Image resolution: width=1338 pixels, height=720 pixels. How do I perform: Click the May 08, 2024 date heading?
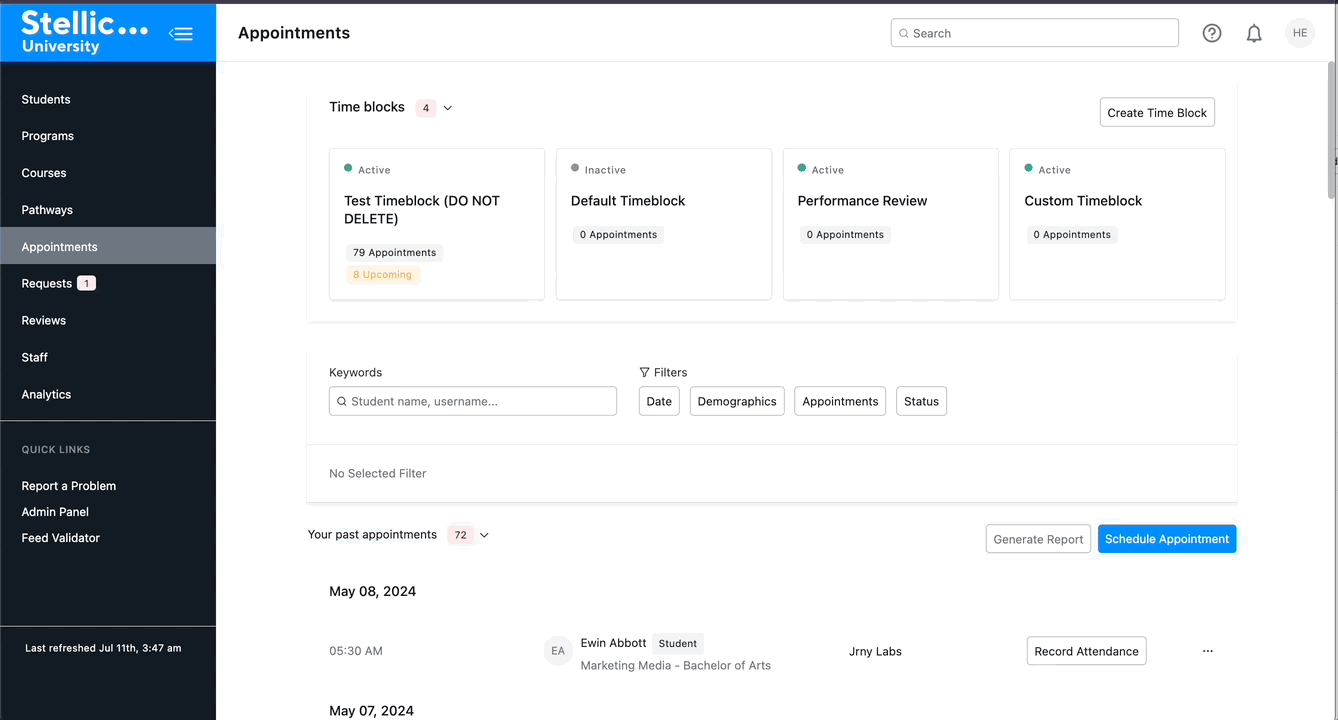point(373,591)
